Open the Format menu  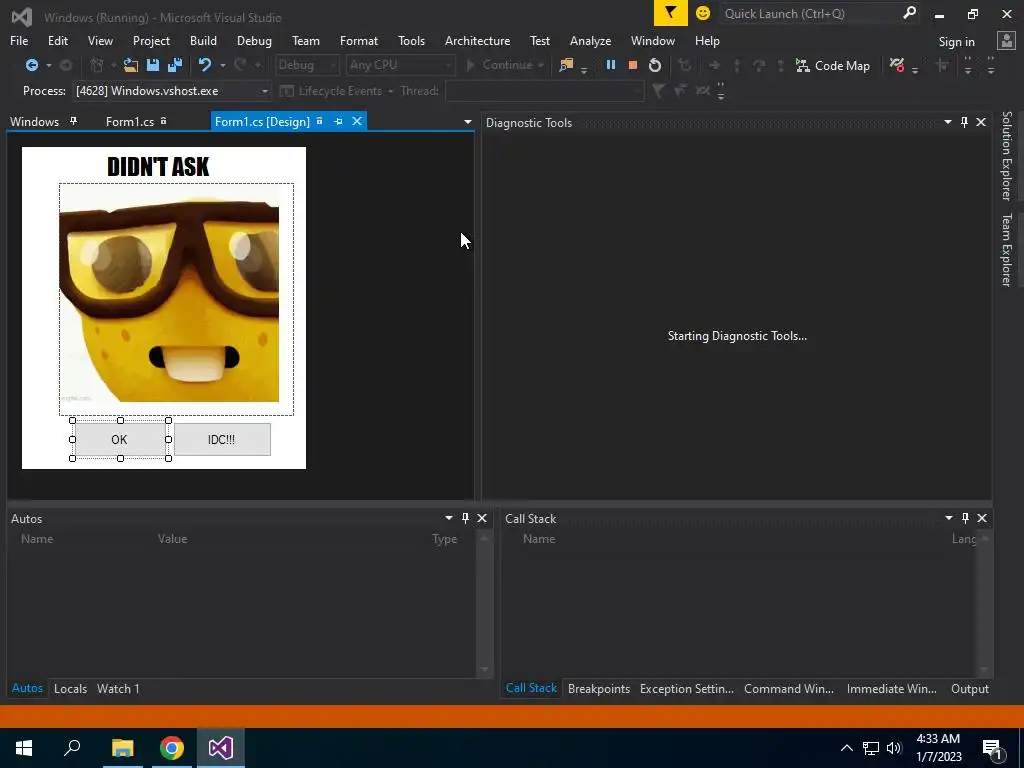coord(359,40)
